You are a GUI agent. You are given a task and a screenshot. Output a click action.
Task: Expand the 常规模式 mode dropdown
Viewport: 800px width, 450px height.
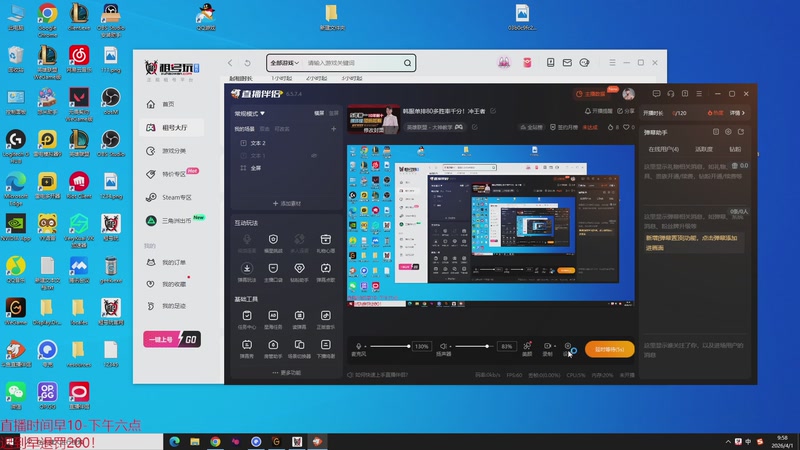tap(249, 113)
